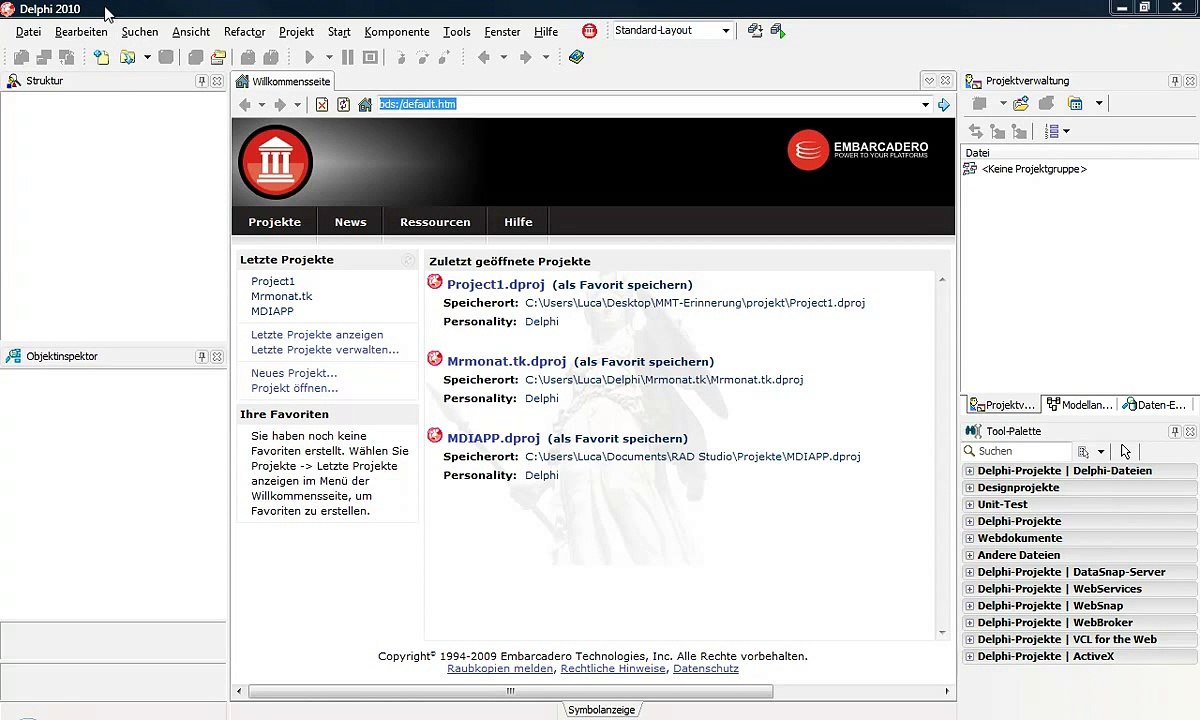The width and height of the screenshot is (1200, 720).
Task: Click the add project folder icon in Projektverwaltung
Action: pyautogui.click(x=1021, y=103)
